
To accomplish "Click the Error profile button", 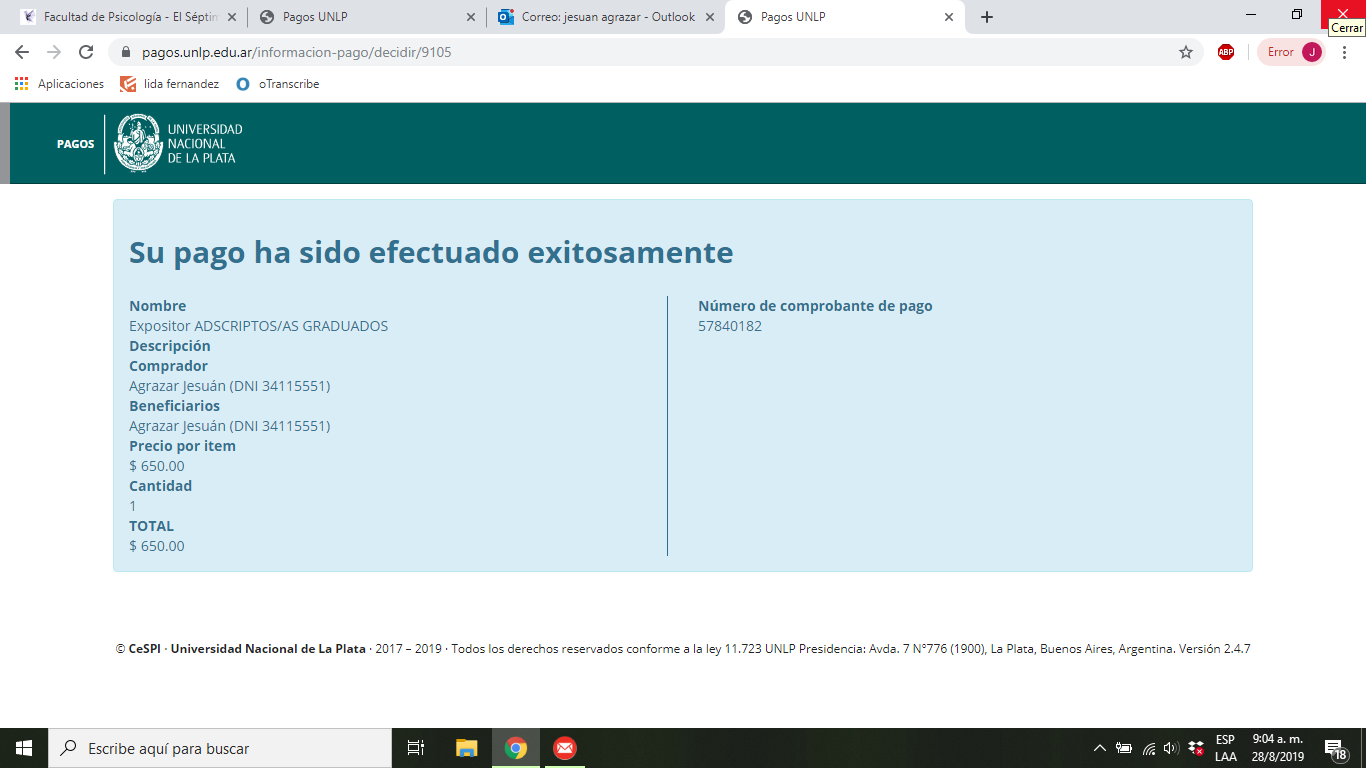I will pos(1292,52).
